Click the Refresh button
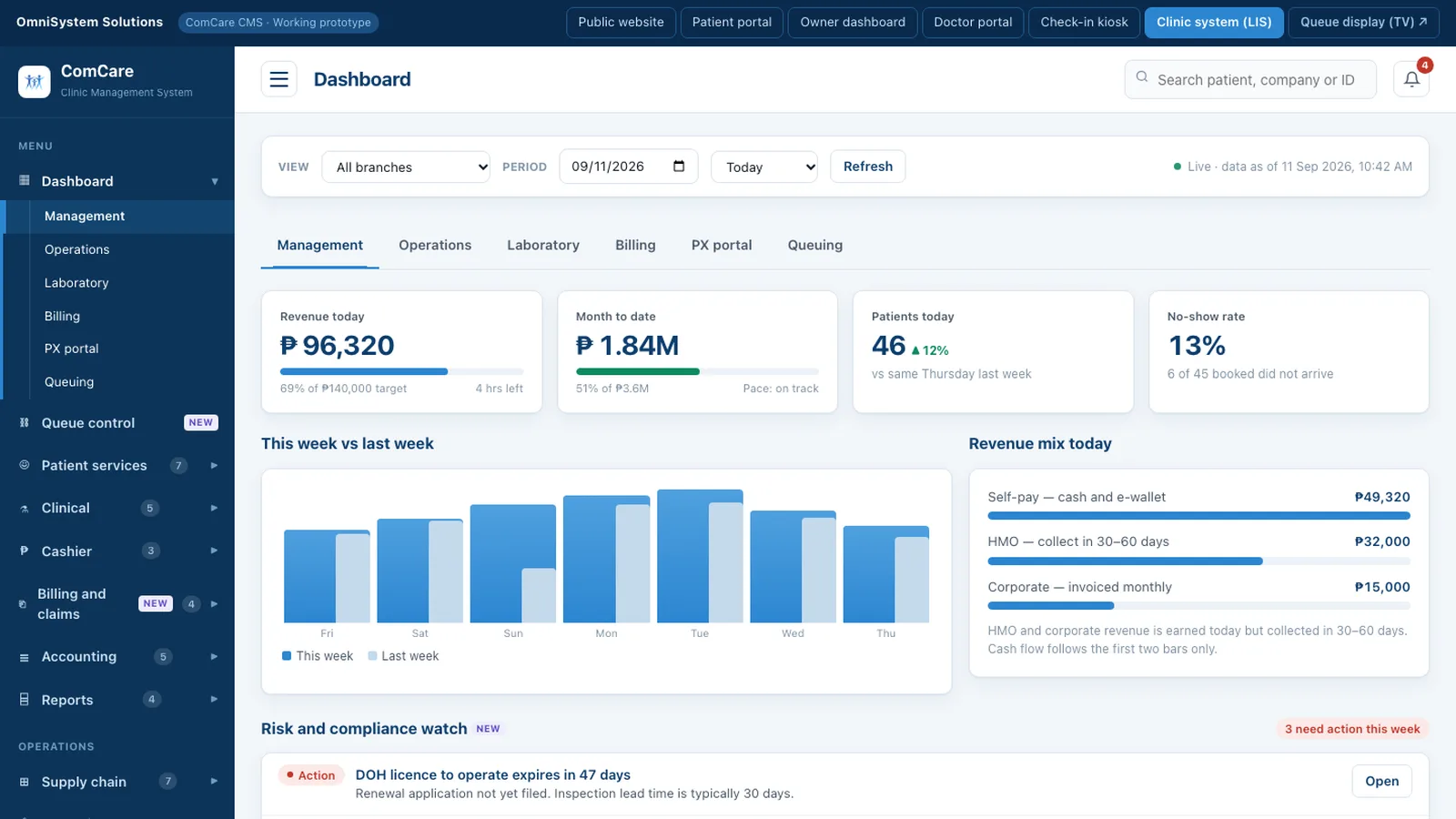The height and width of the screenshot is (819, 1456). 868,167
